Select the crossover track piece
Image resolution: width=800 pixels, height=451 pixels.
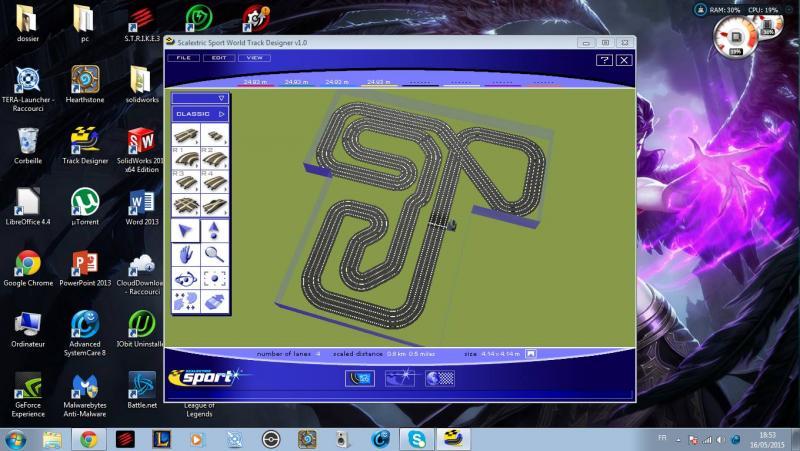click(186, 206)
